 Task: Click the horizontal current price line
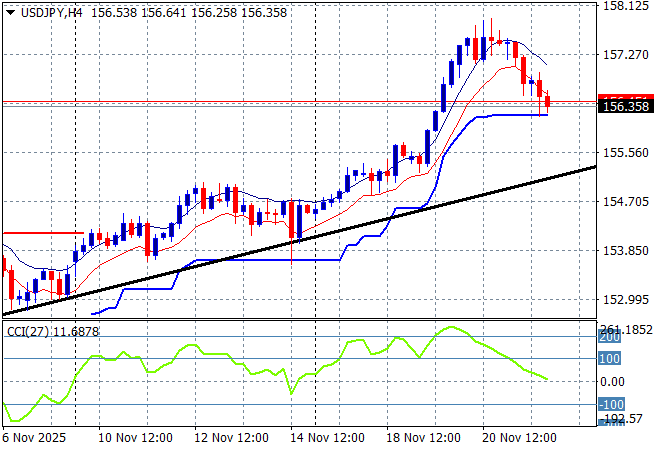coord(300,102)
